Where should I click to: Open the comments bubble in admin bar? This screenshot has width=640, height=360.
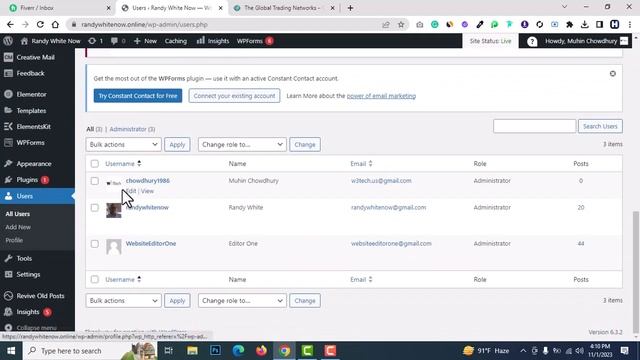(x=118, y=41)
